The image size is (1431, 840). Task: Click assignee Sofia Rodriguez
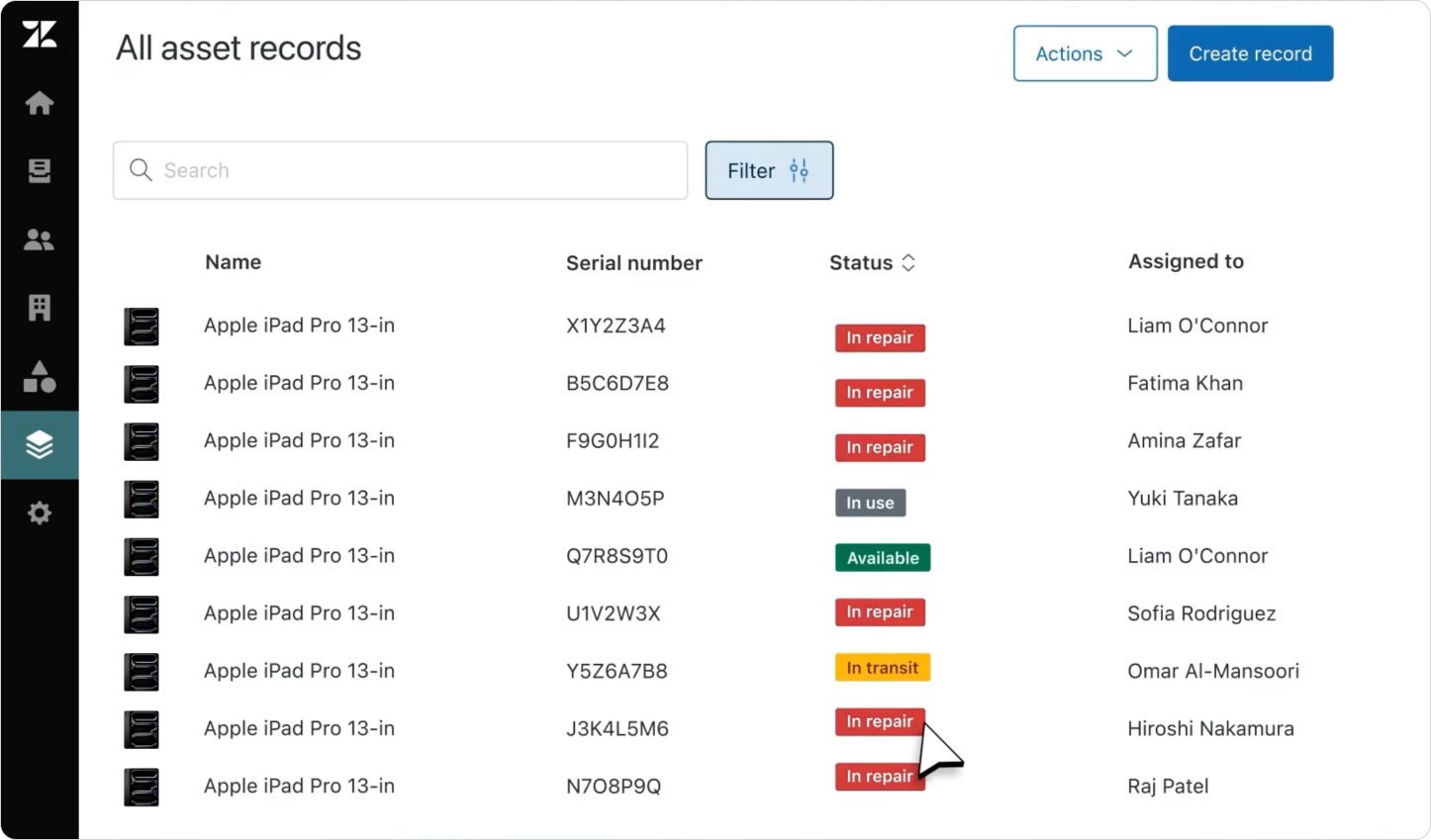tap(1201, 613)
